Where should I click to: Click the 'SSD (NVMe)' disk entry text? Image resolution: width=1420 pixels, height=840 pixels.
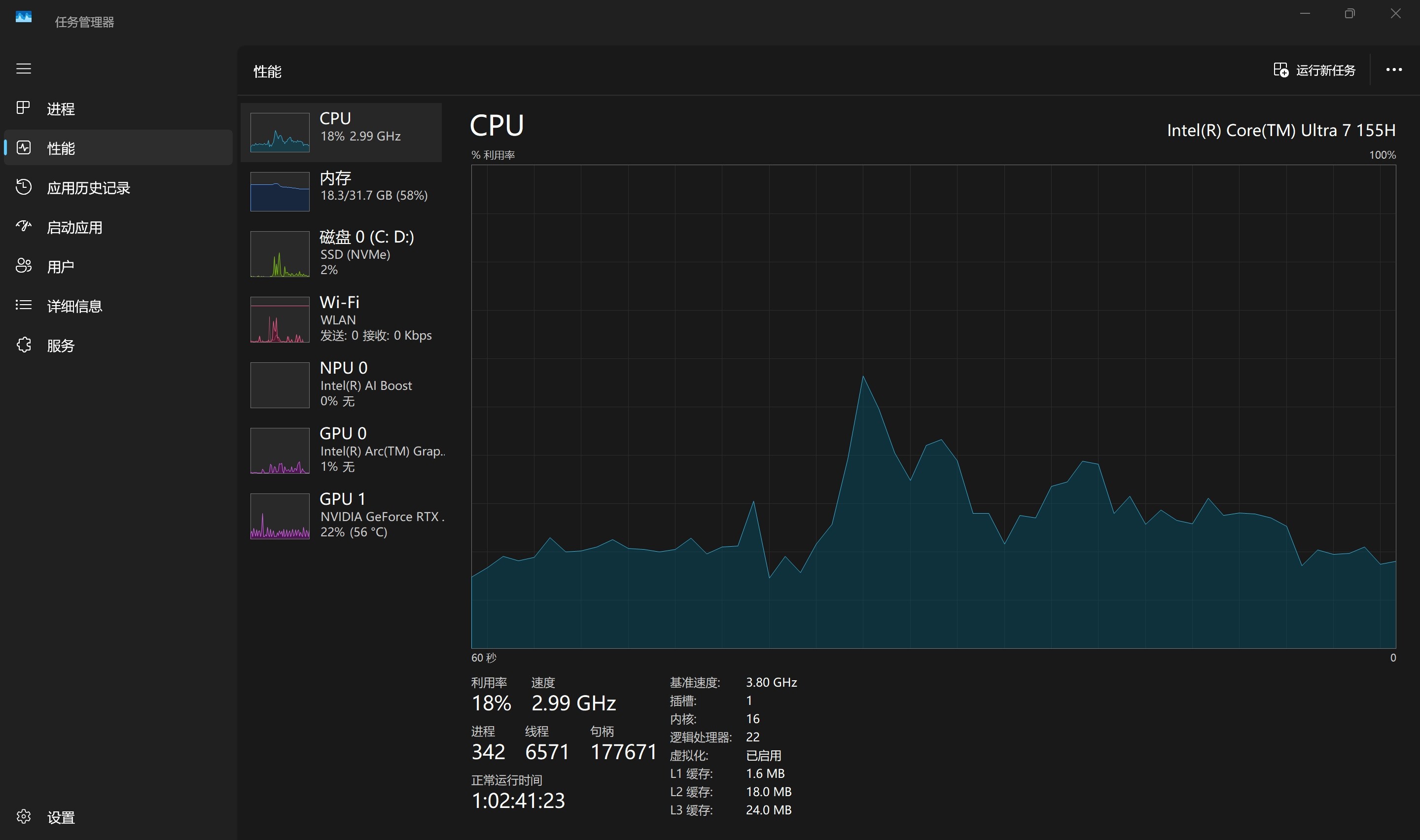pyautogui.click(x=355, y=254)
